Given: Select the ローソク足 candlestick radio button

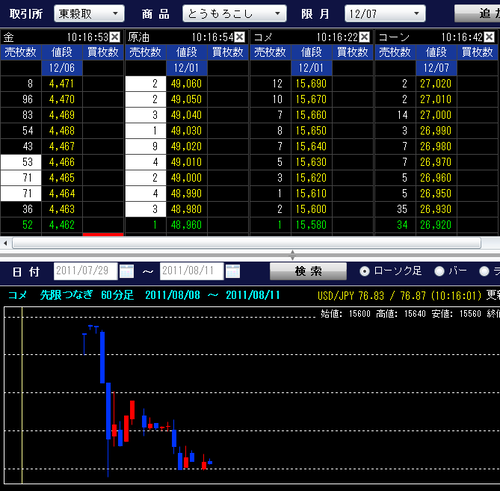Looking at the screenshot, I should click(x=365, y=271).
